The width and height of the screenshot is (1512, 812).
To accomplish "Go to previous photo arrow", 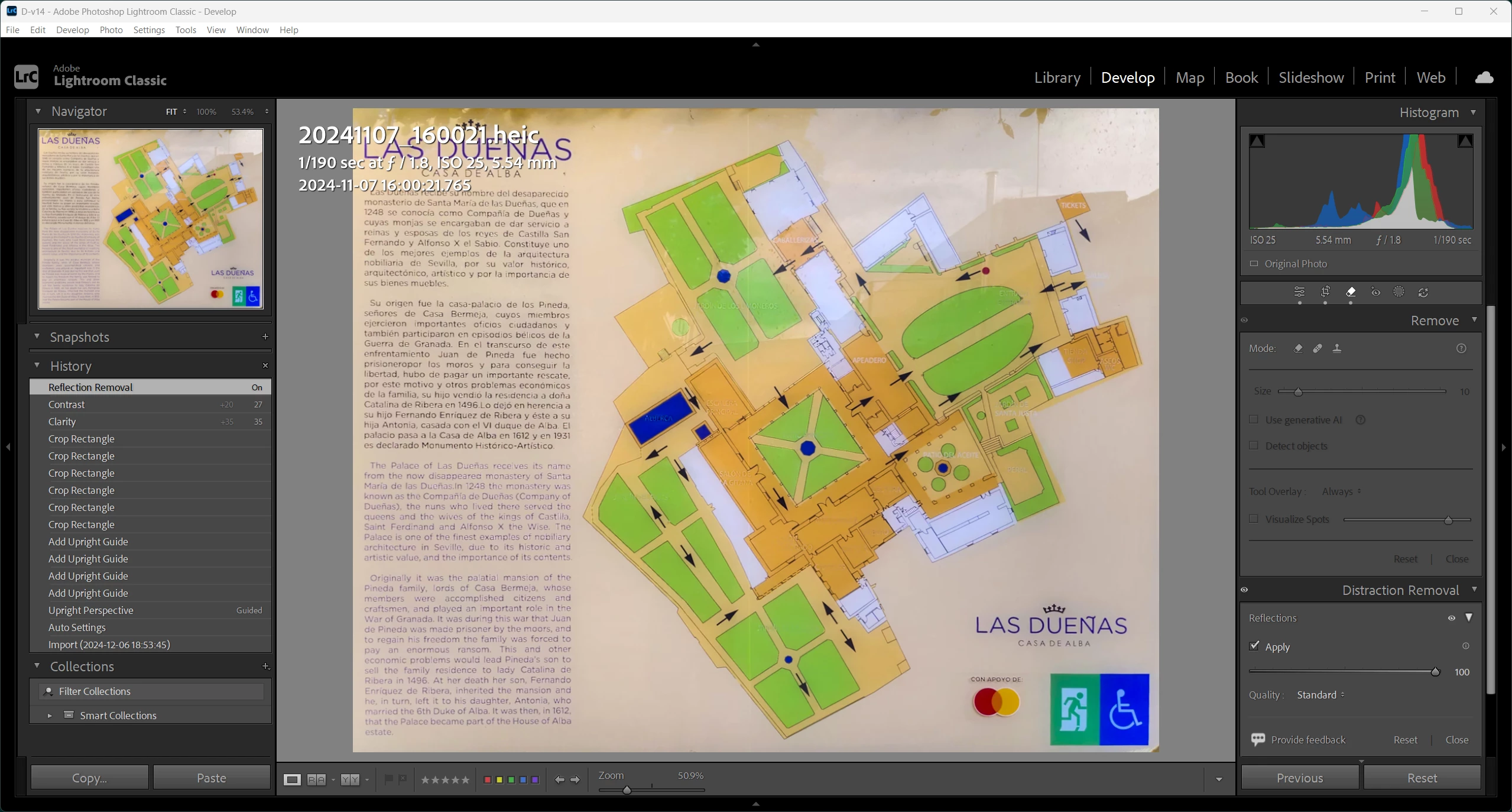I will coord(559,779).
